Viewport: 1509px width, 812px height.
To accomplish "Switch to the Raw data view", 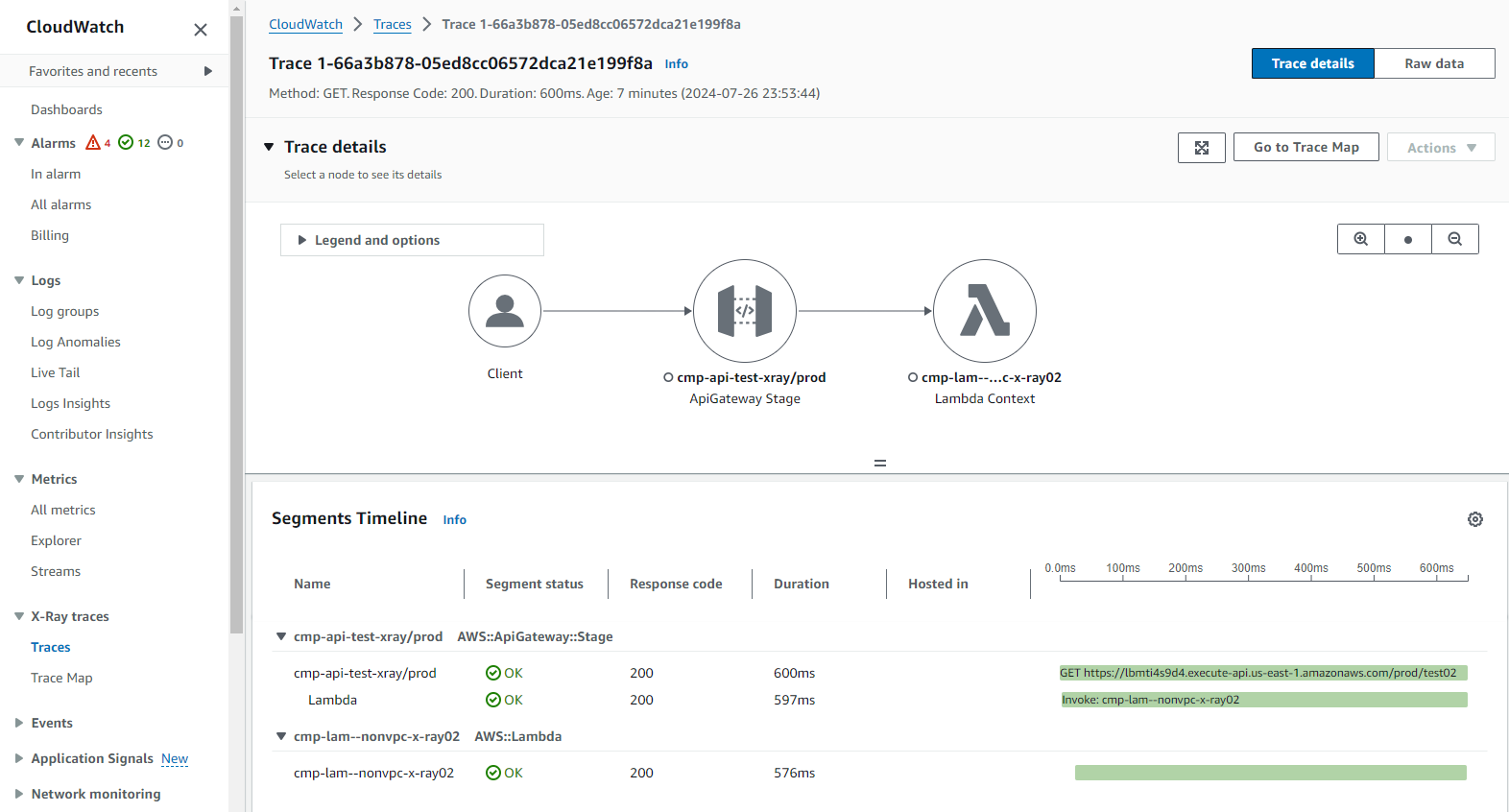I will tap(1433, 63).
